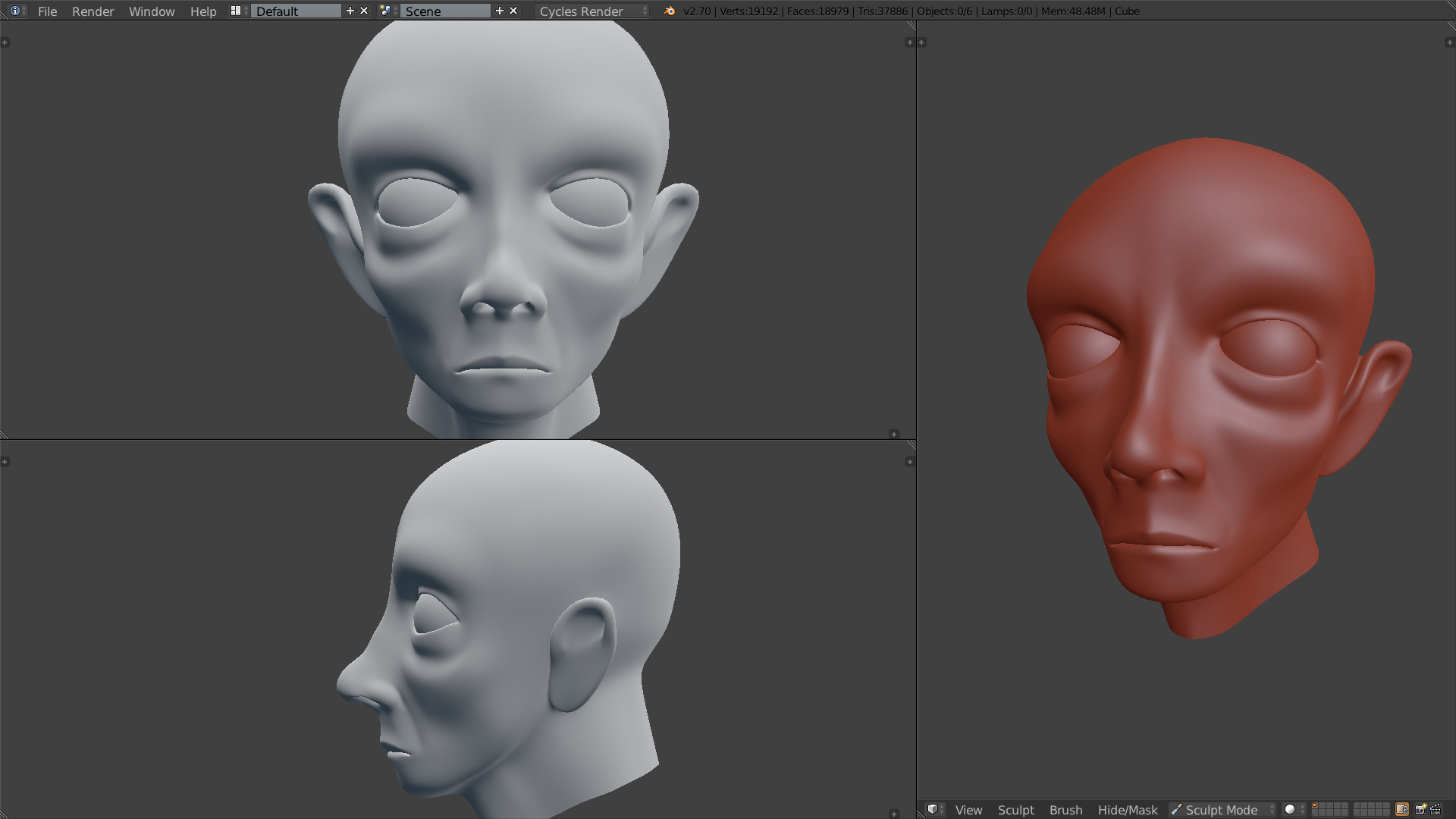The height and width of the screenshot is (819, 1456).
Task: Reveal hidden header of the side-view viewport
Action: tap(893, 814)
